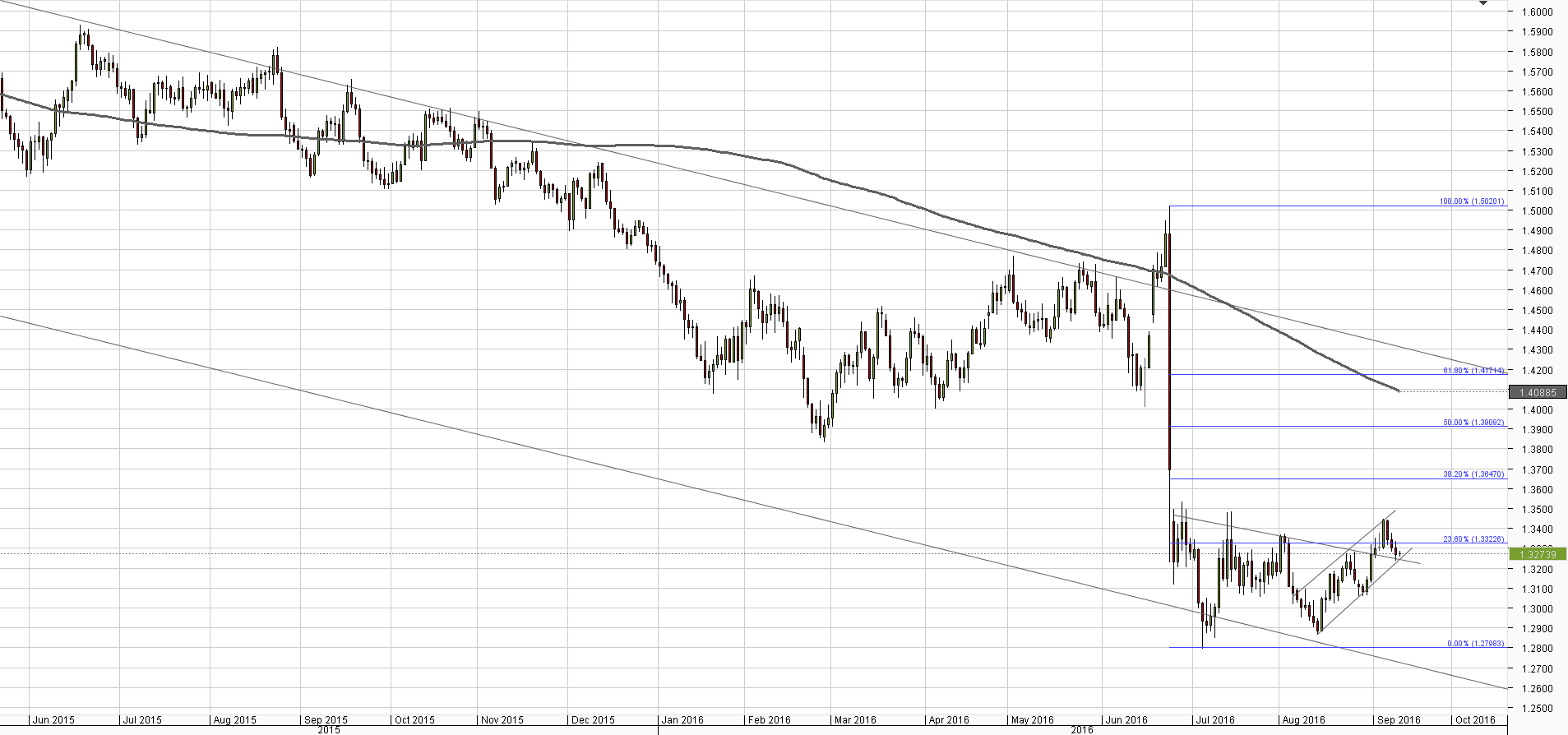Click the Jun 2016 date axis label

(1126, 720)
